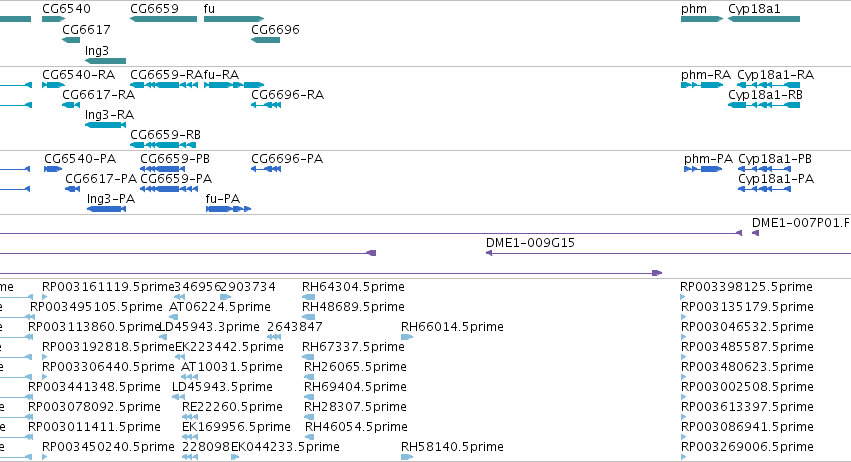The width and height of the screenshot is (851, 462).
Task: Select EST feature 2643847
Action: [295, 327]
